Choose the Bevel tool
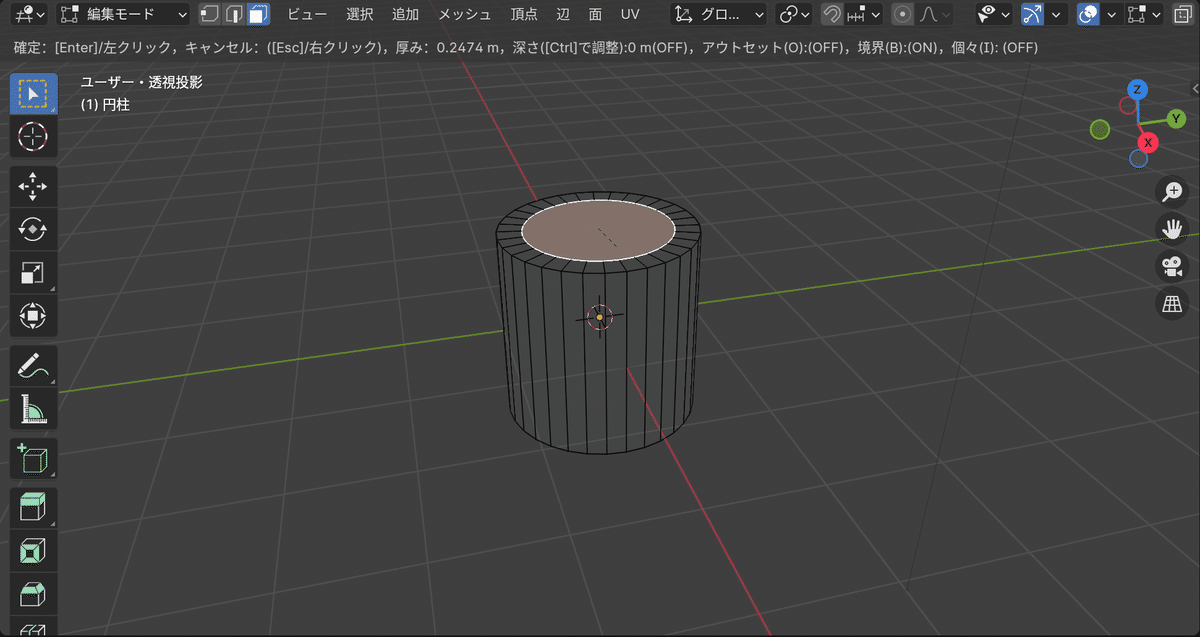Viewport: 1200px width, 637px height. coord(34,594)
